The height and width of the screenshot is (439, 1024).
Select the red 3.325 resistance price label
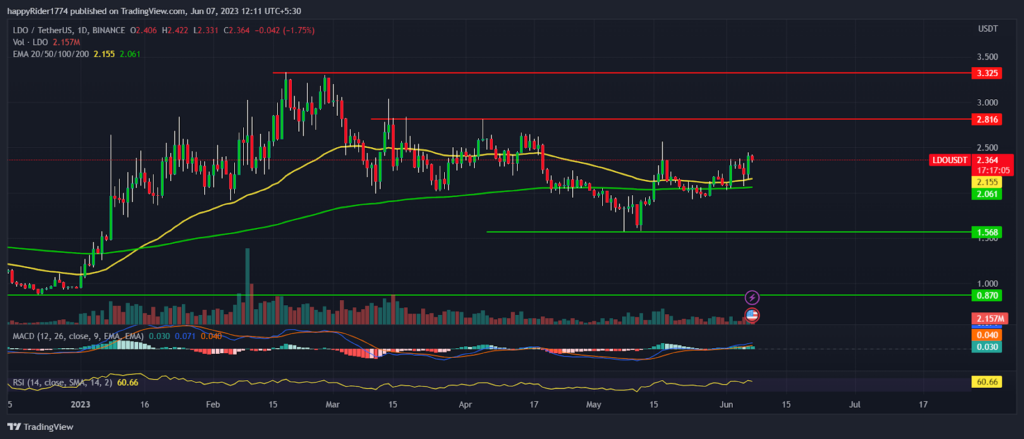click(986, 73)
